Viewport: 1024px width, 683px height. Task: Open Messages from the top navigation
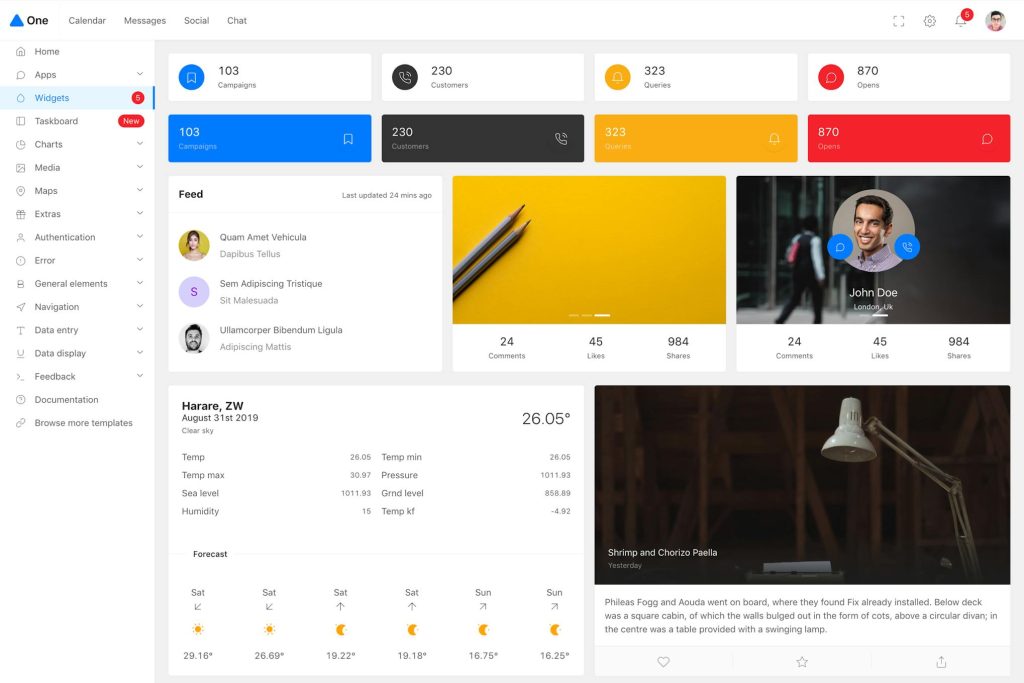pos(145,21)
